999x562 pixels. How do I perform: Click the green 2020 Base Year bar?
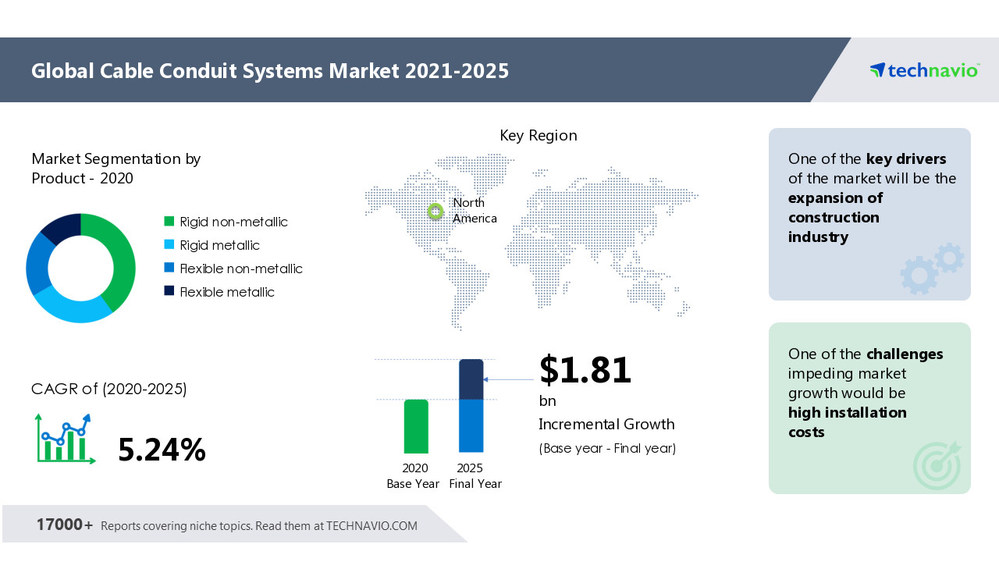[x=416, y=426]
